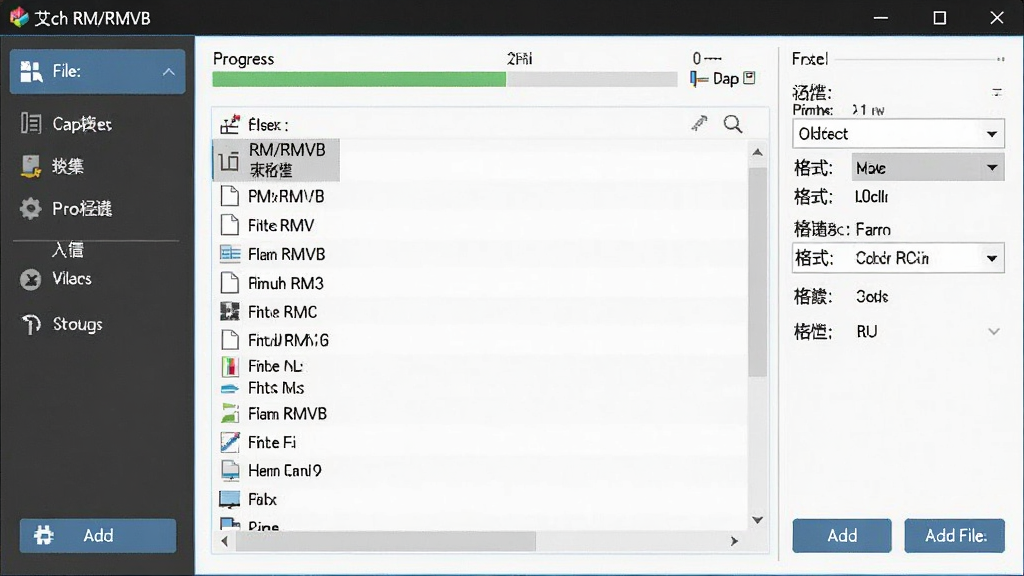
Task: Click the Vilacs round X icon
Action: tap(30, 280)
